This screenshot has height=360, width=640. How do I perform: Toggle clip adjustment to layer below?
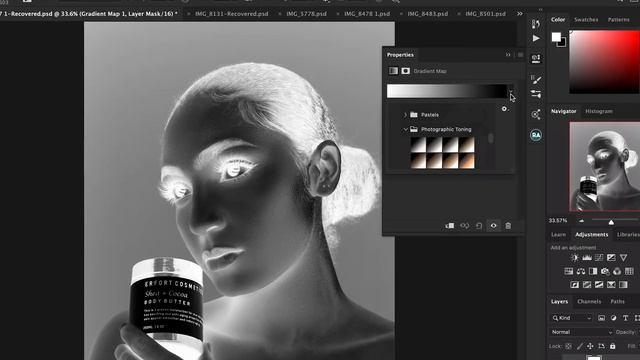(450, 226)
